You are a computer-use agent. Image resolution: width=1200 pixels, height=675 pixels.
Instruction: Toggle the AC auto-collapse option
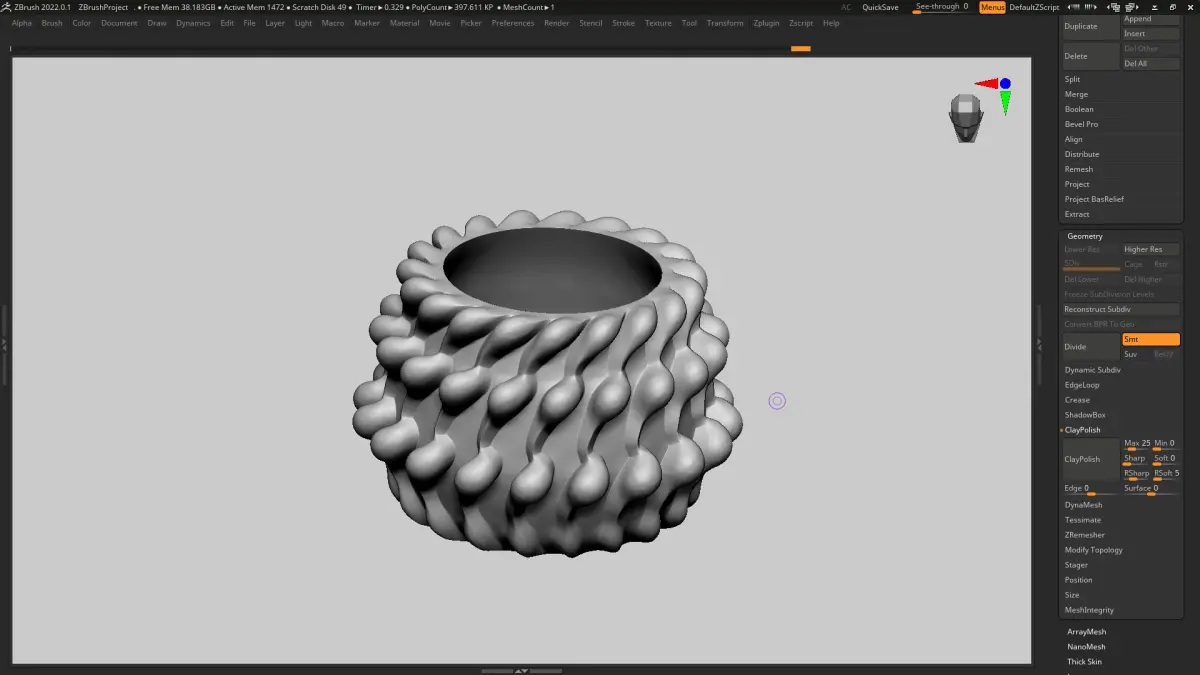coord(846,7)
